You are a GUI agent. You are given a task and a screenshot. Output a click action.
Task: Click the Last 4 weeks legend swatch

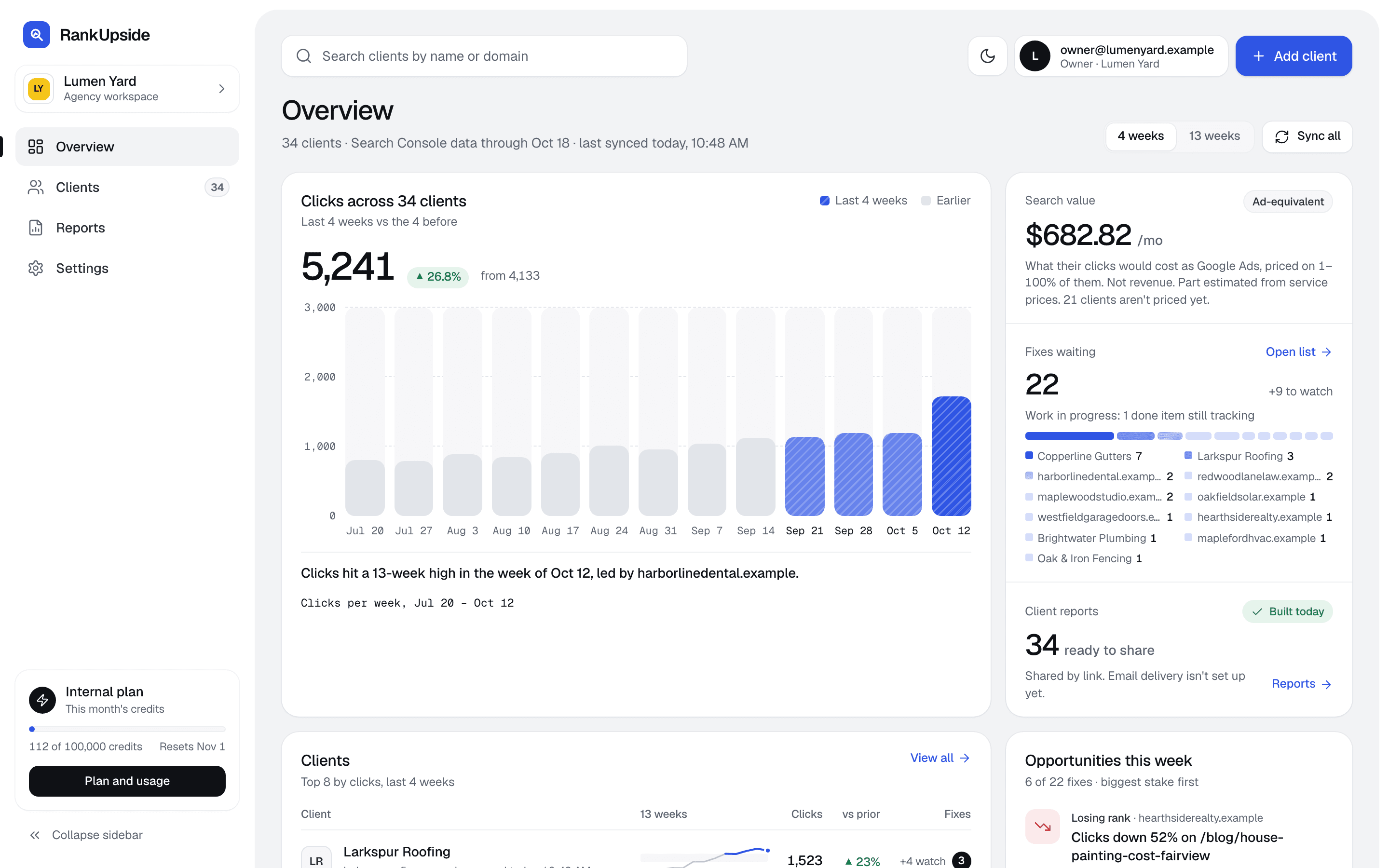(x=824, y=200)
